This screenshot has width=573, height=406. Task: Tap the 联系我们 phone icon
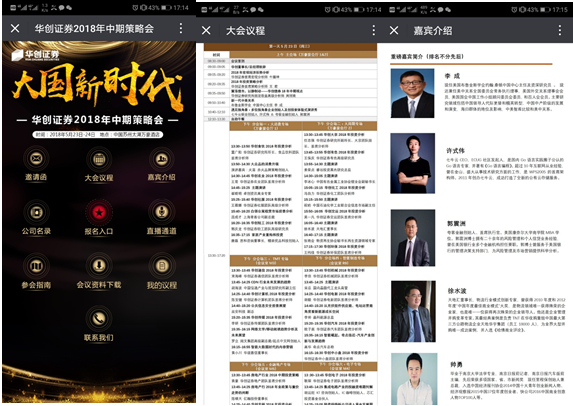click(x=99, y=319)
